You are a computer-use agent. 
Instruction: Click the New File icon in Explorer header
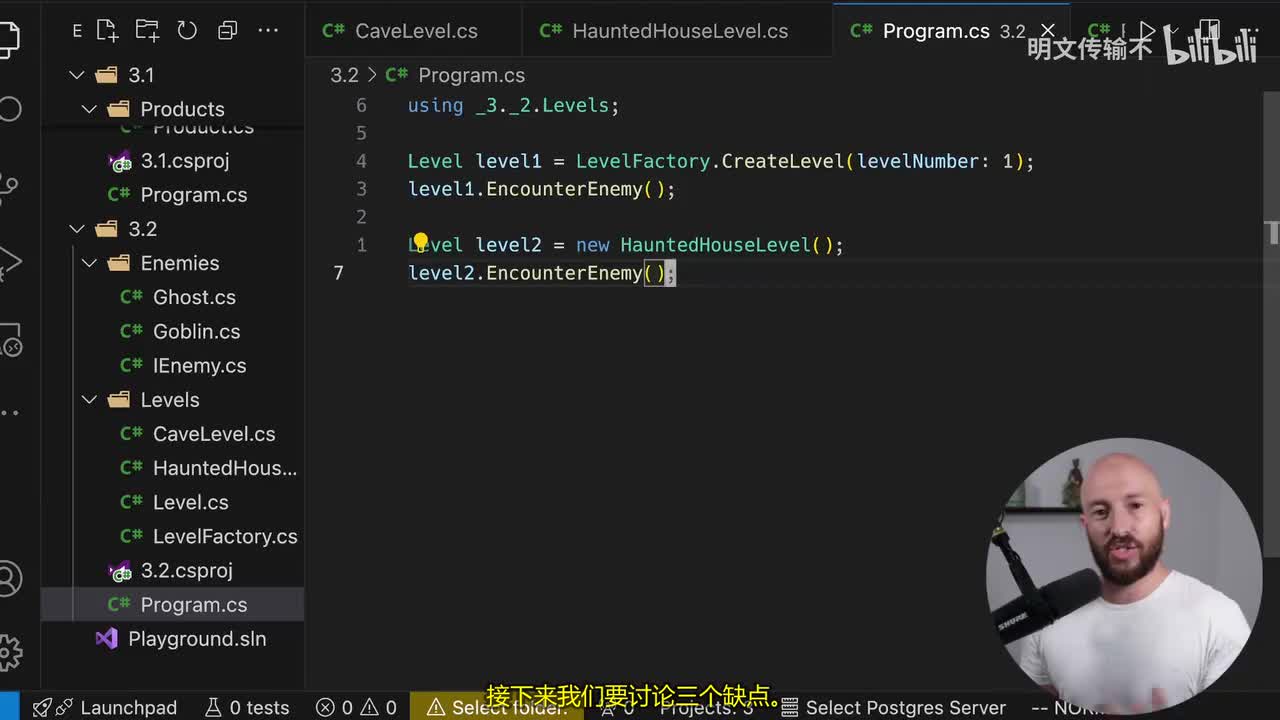[x=107, y=31]
